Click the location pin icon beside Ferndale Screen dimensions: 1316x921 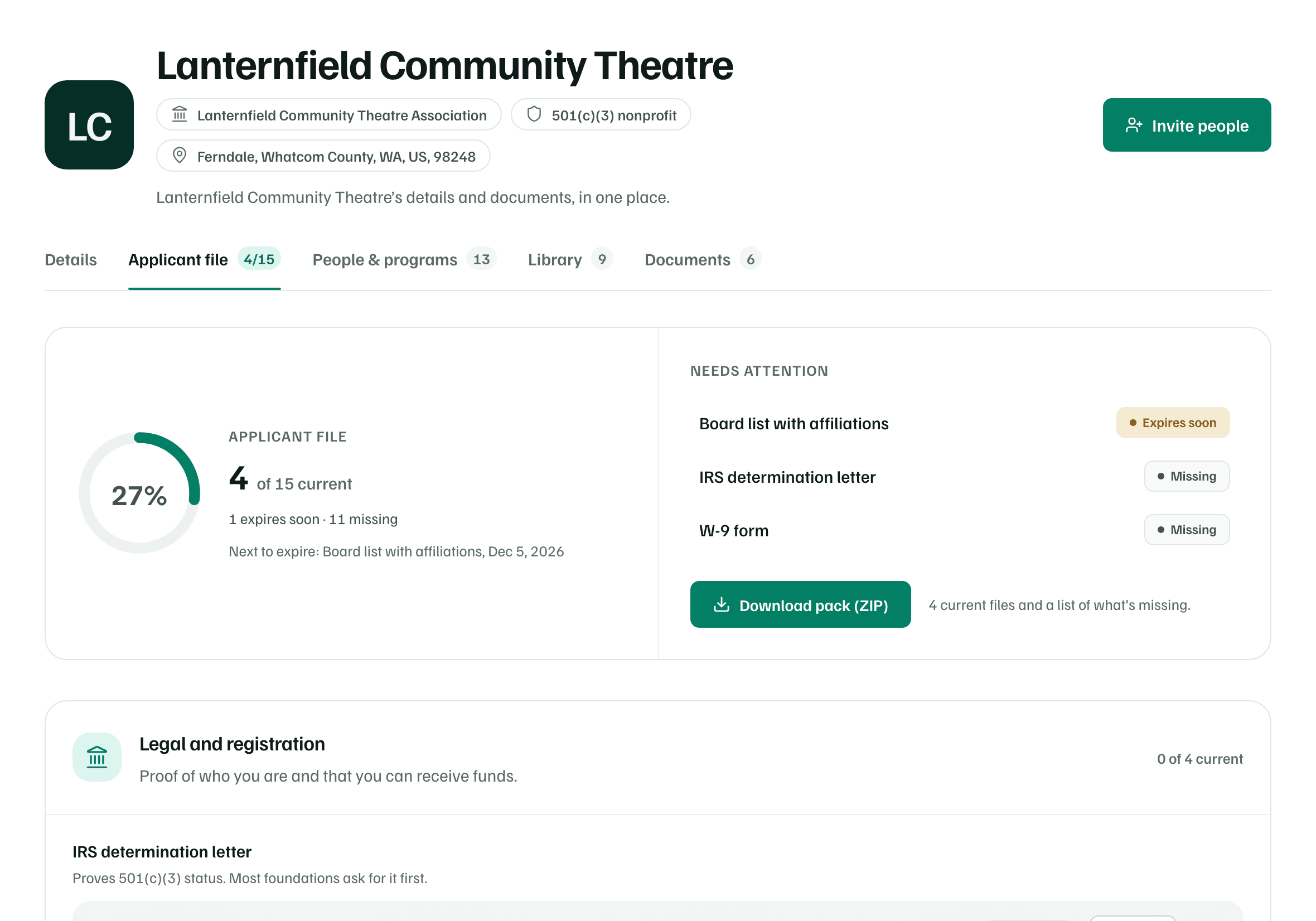coord(180,156)
